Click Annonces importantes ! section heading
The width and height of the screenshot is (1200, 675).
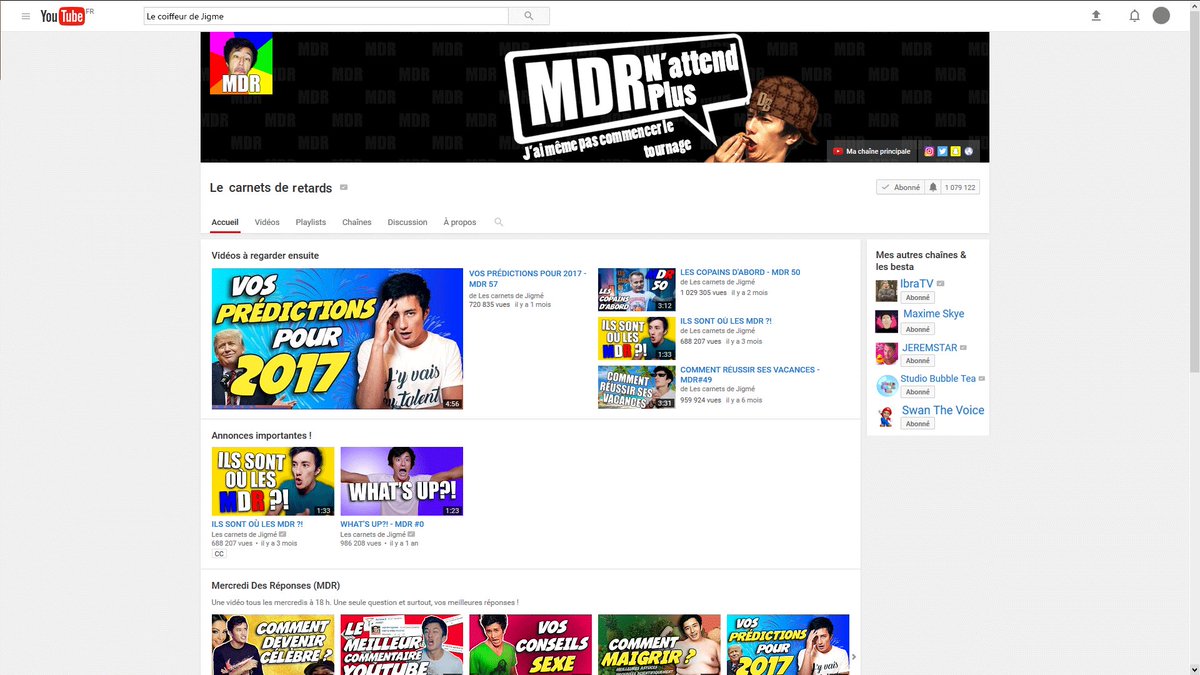261,435
